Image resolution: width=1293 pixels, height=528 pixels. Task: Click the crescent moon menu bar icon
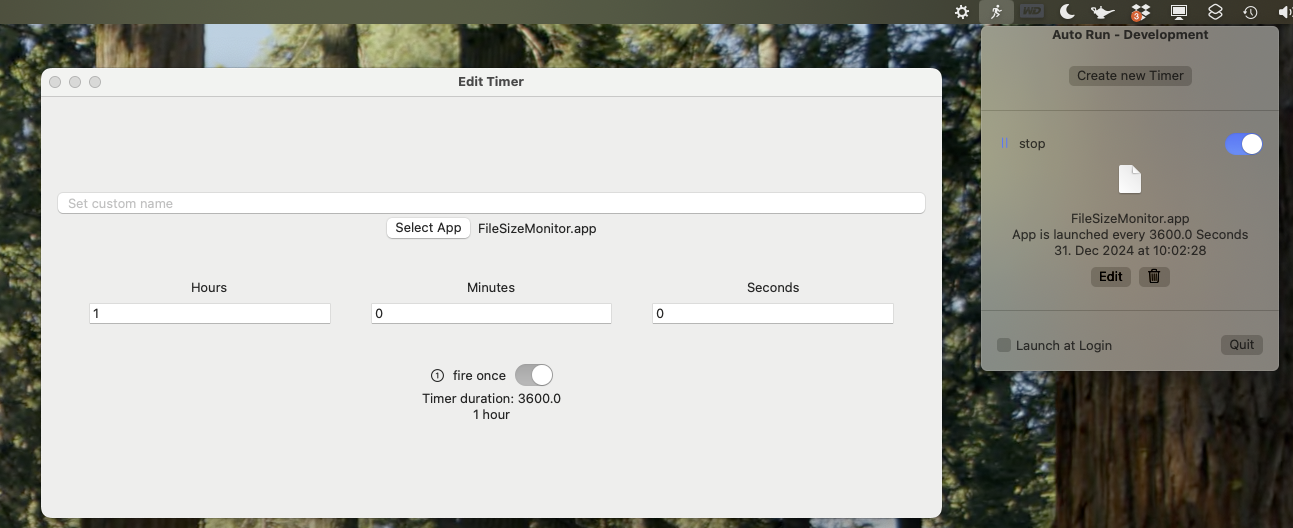click(1067, 12)
